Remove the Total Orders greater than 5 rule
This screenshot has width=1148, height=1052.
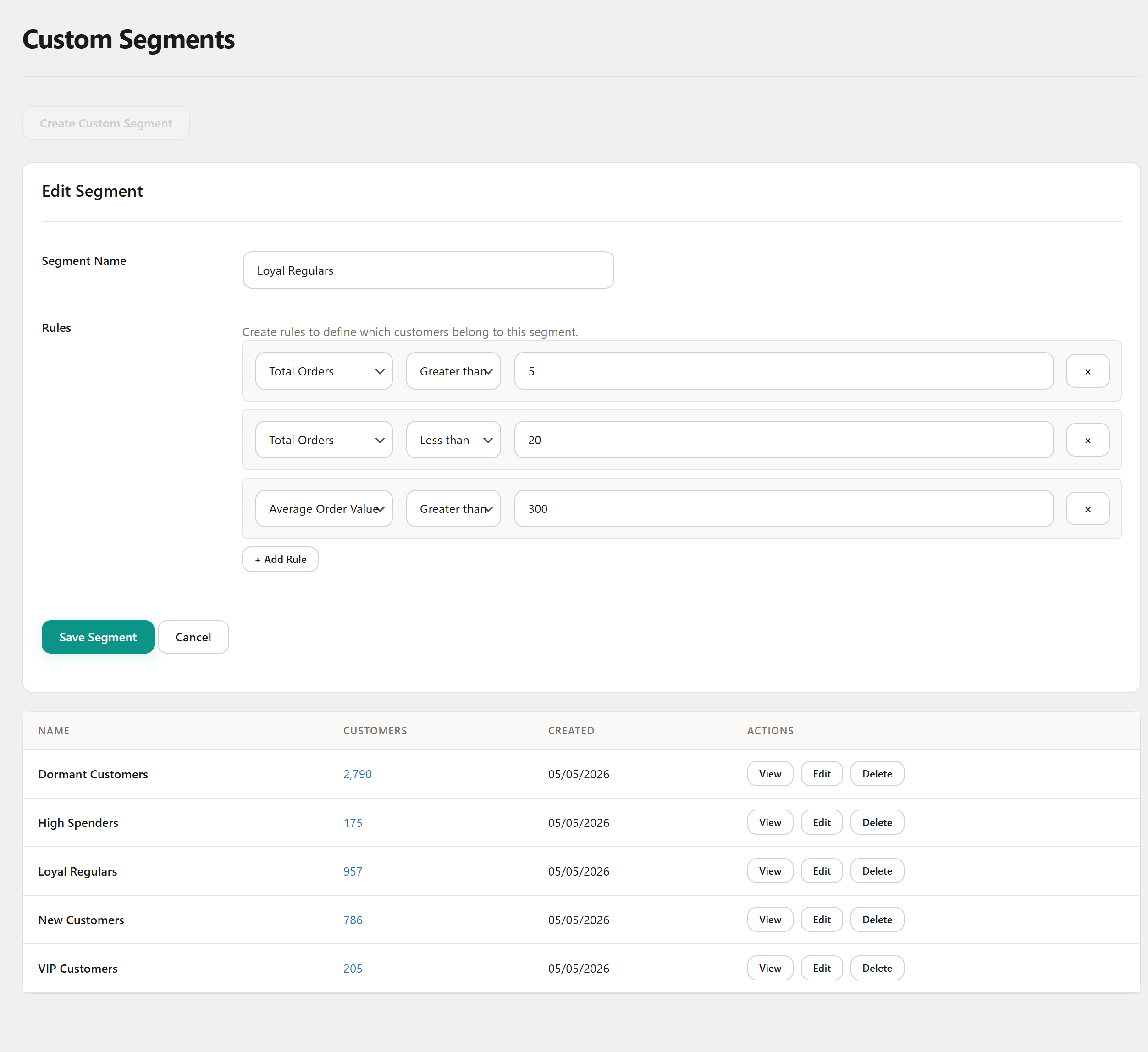tap(1087, 371)
